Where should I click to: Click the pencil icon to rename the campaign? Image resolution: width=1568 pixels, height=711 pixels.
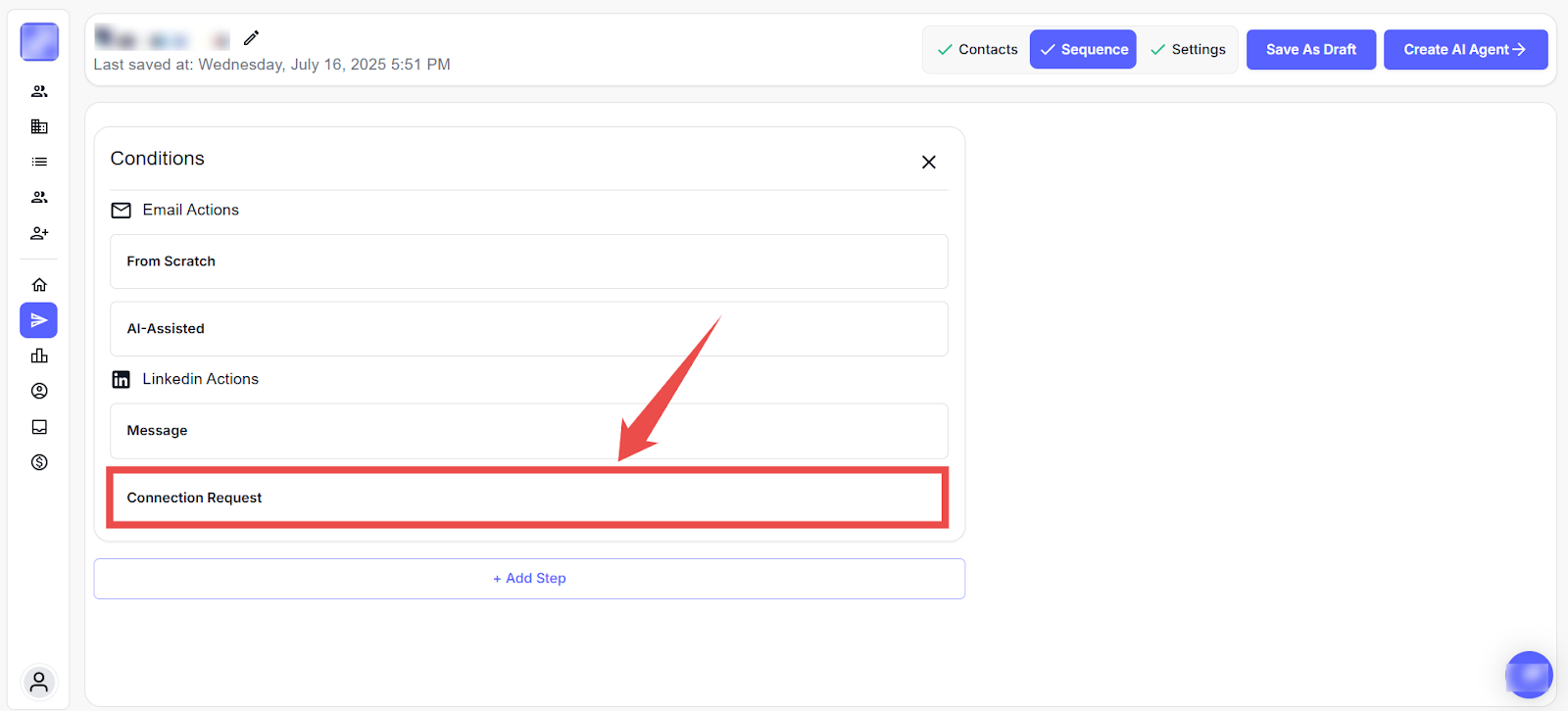pyautogui.click(x=251, y=38)
